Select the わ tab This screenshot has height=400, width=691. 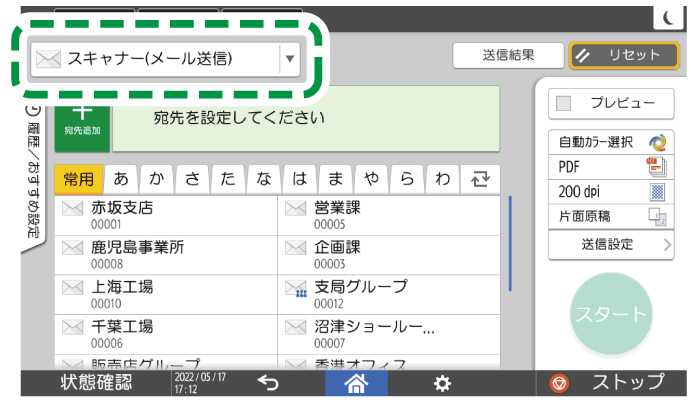tap(442, 179)
